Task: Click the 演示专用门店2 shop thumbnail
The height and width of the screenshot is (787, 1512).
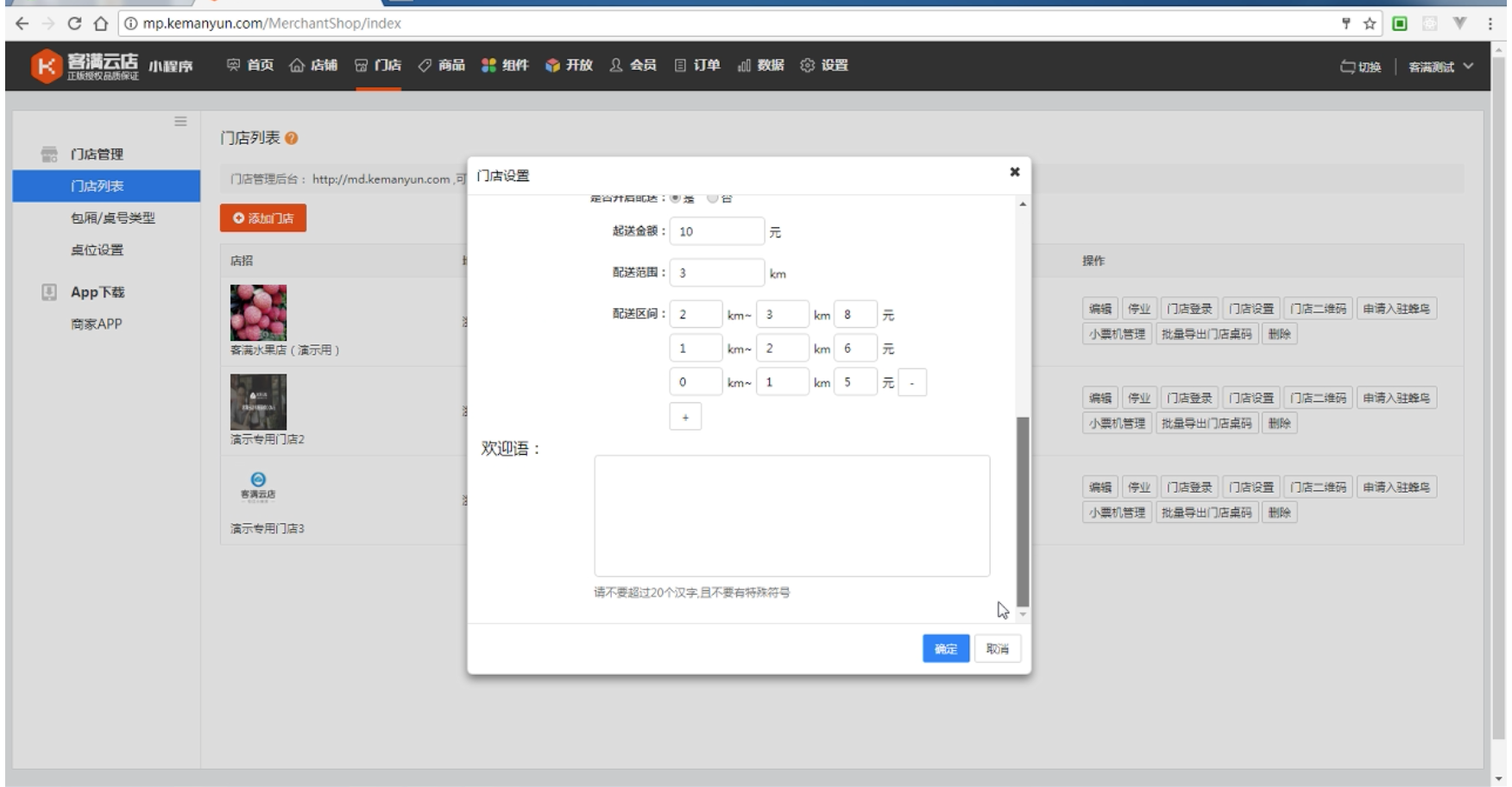Action: [258, 402]
